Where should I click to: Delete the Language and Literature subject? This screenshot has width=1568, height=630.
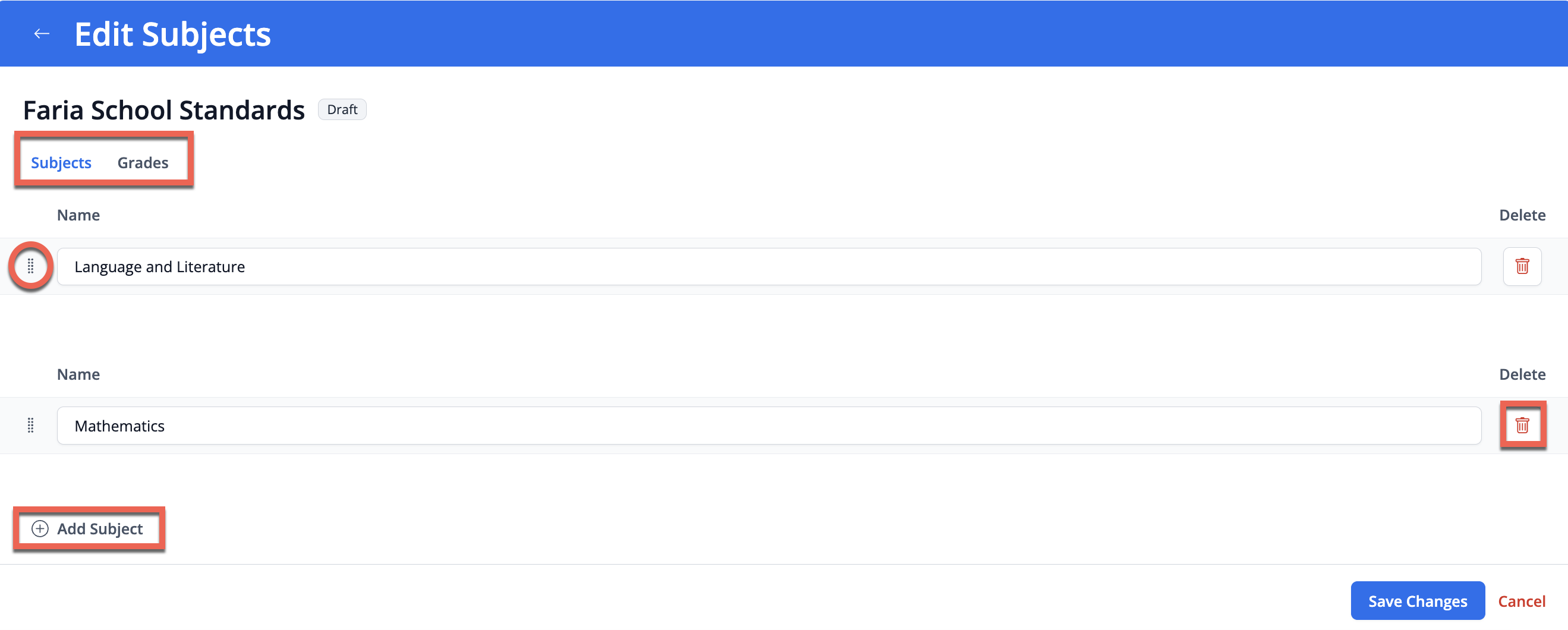click(1521, 266)
